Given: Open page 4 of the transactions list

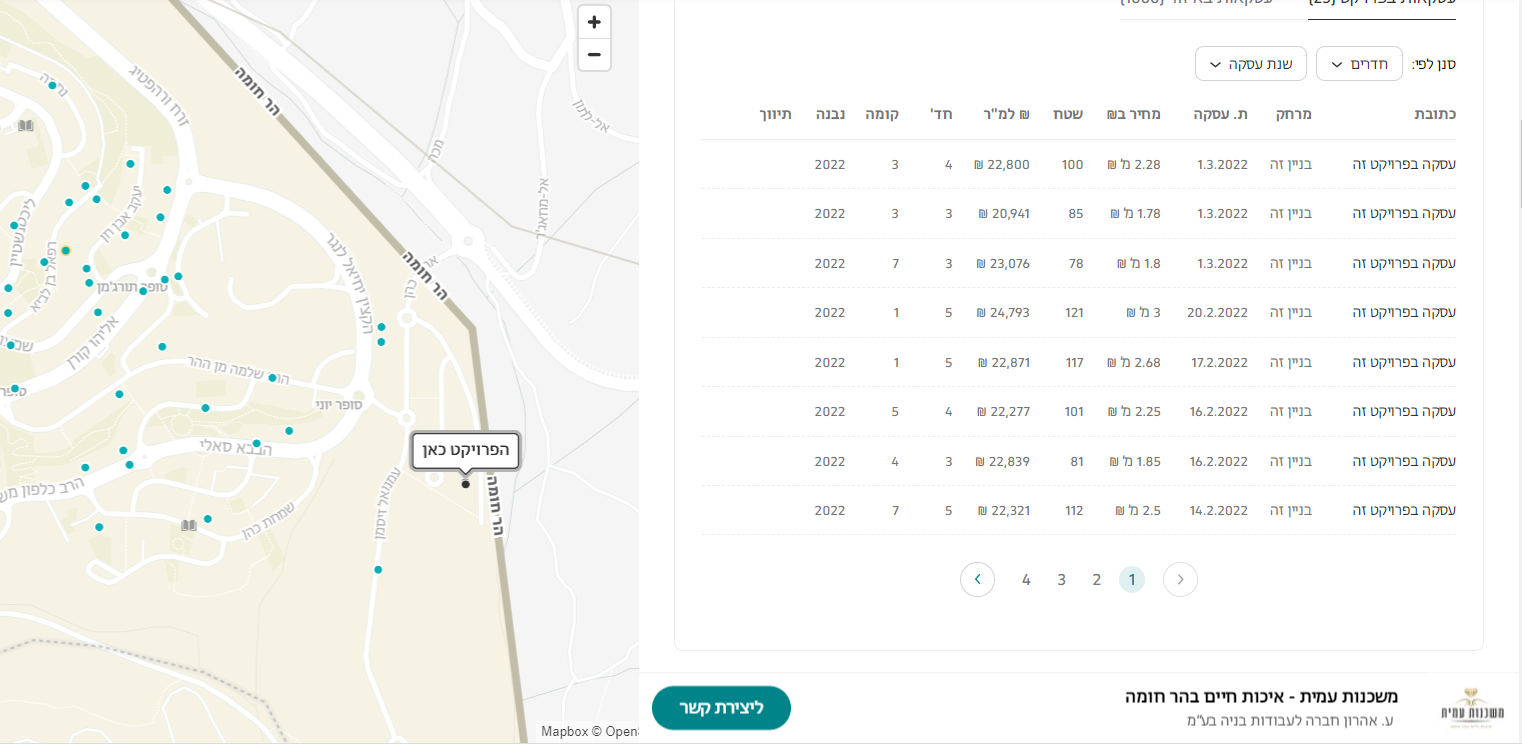Looking at the screenshot, I should (1026, 580).
